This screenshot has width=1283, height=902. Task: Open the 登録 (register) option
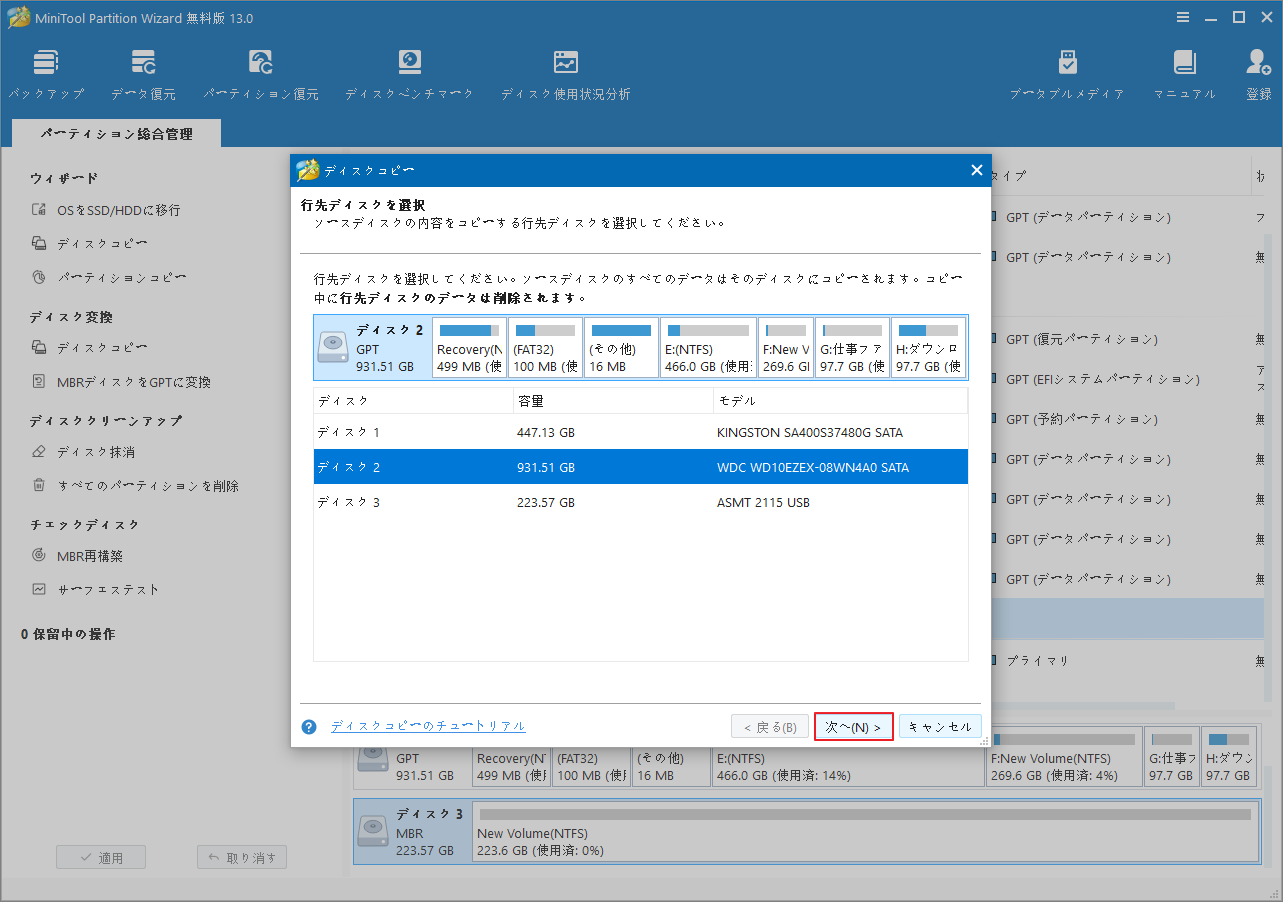(1257, 70)
